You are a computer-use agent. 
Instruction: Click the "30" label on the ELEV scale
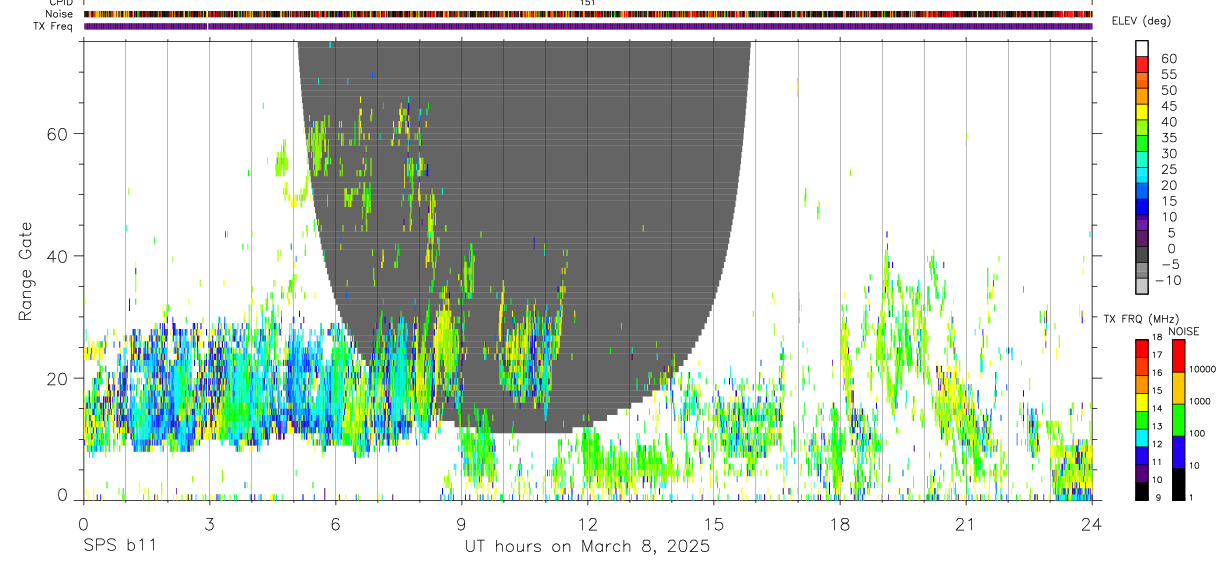[x=1168, y=154]
